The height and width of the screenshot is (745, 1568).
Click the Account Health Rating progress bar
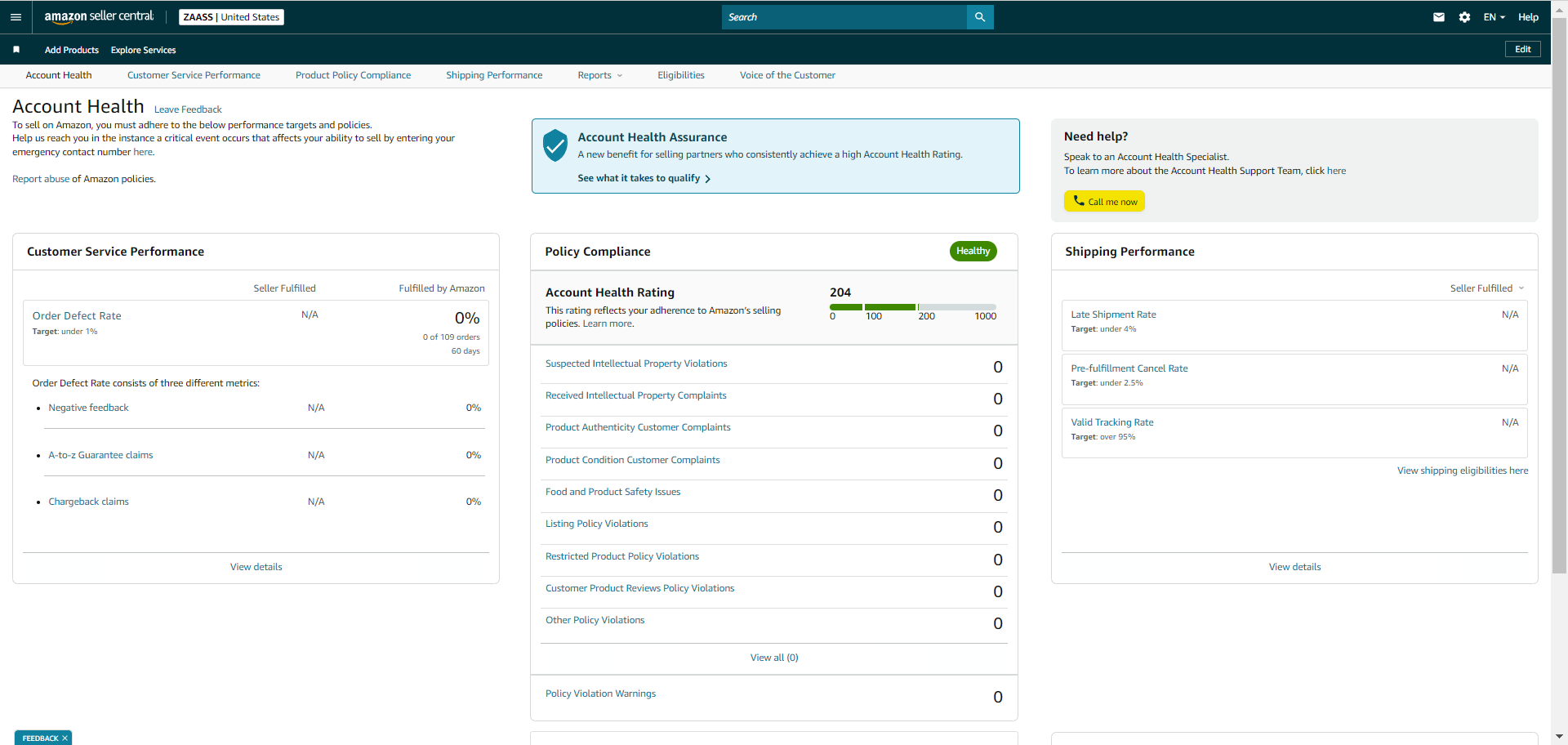coord(913,307)
